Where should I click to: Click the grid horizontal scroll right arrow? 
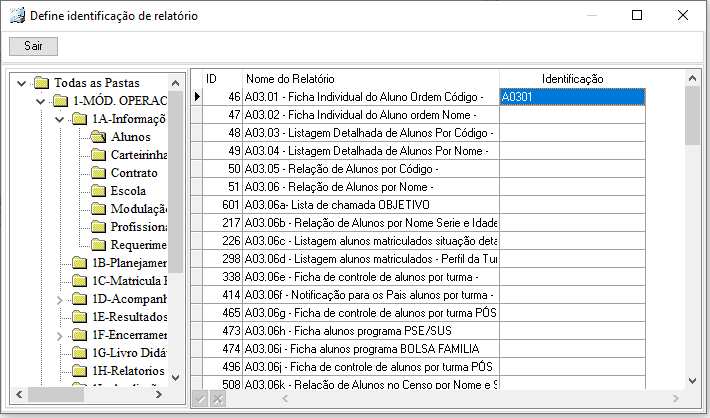[676, 399]
